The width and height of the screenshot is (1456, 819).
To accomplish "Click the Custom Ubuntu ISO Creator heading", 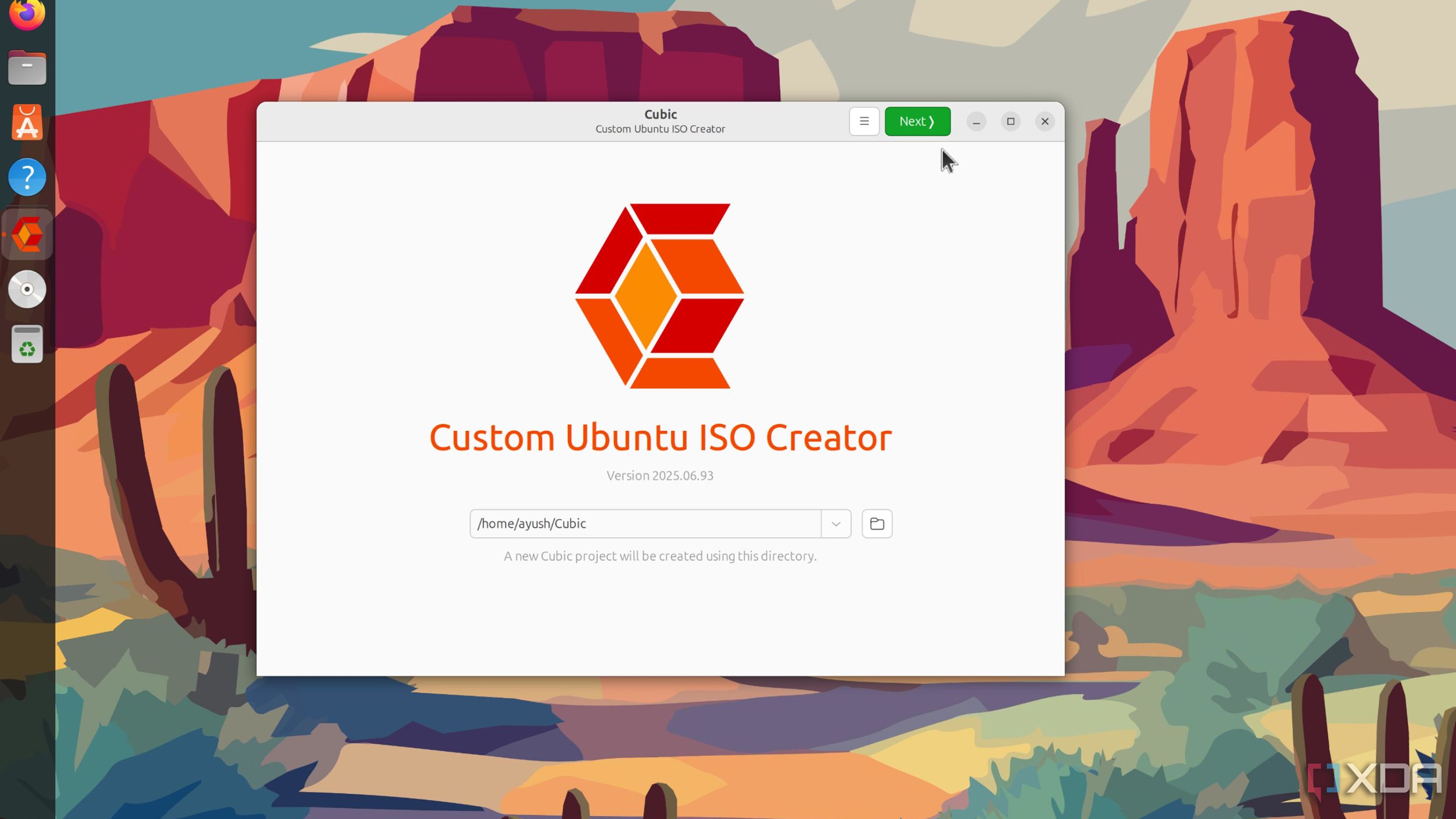I will pos(660,437).
